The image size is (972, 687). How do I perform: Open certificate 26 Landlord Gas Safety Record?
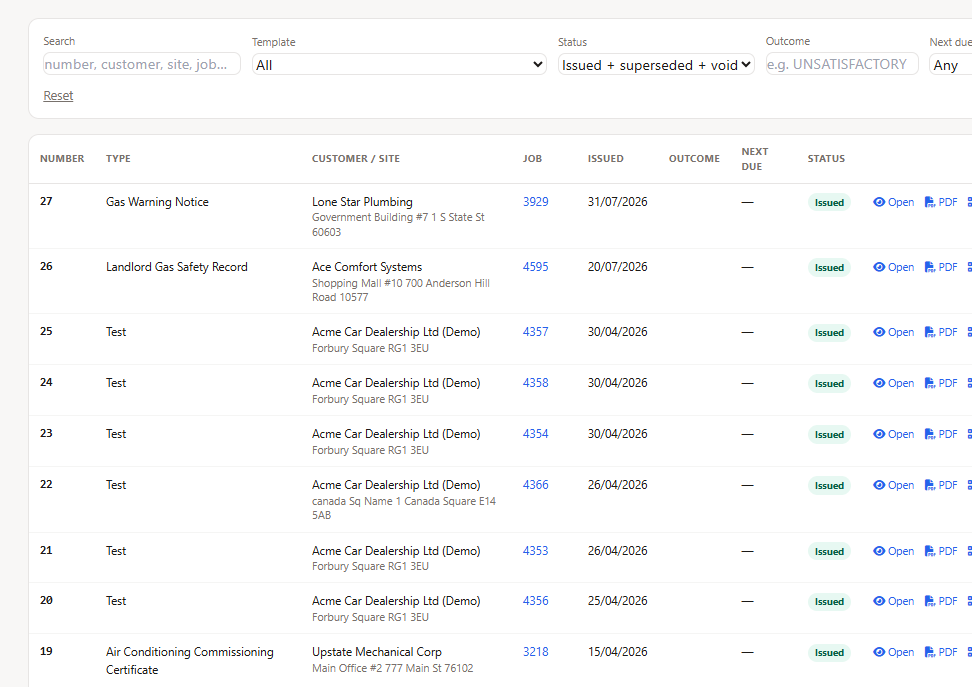tap(893, 267)
